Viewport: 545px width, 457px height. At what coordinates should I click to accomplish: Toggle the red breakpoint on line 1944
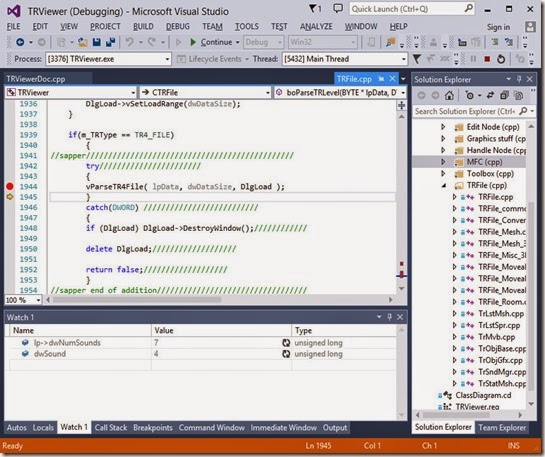(10, 187)
